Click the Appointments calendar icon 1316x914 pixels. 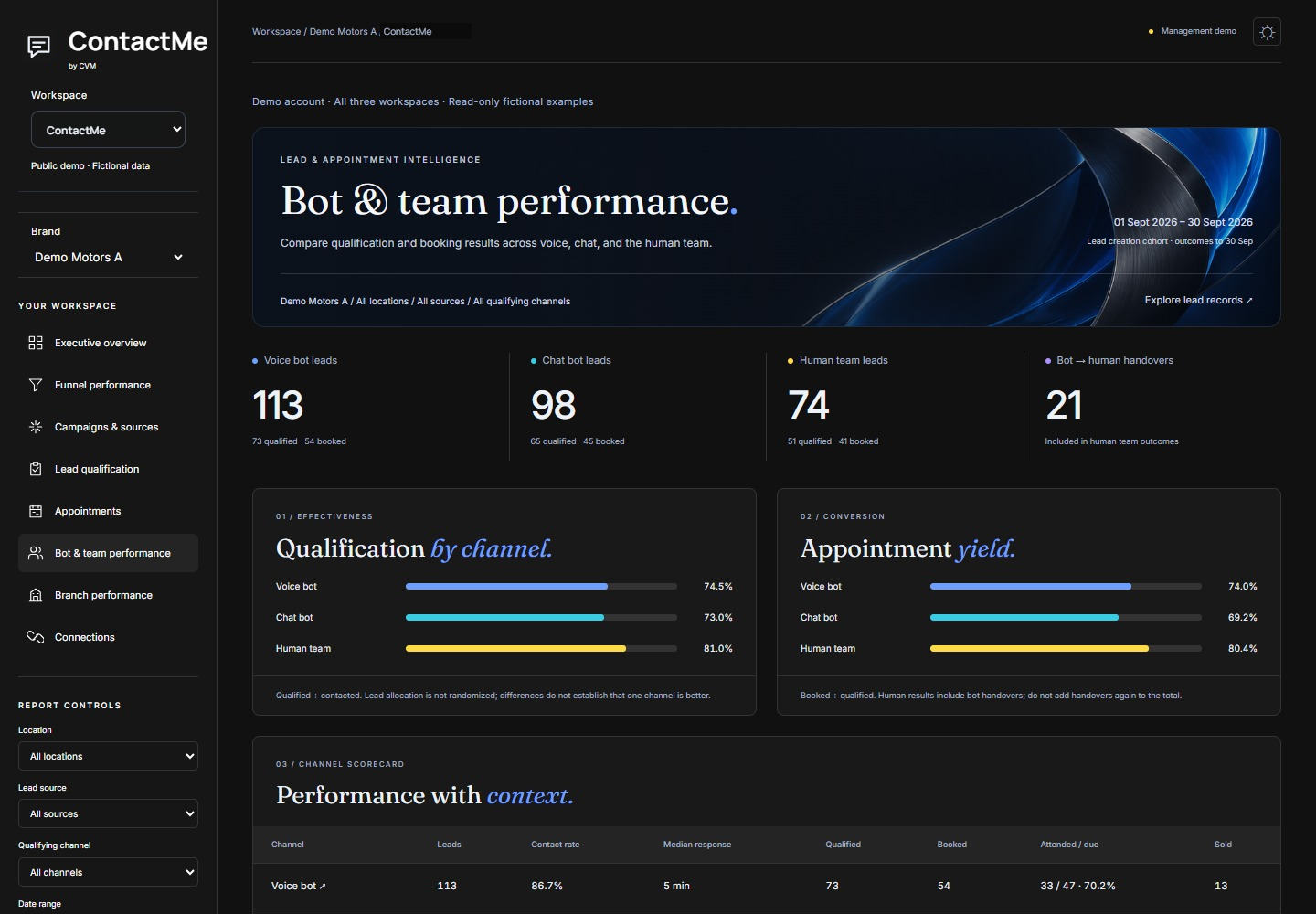[x=36, y=511]
